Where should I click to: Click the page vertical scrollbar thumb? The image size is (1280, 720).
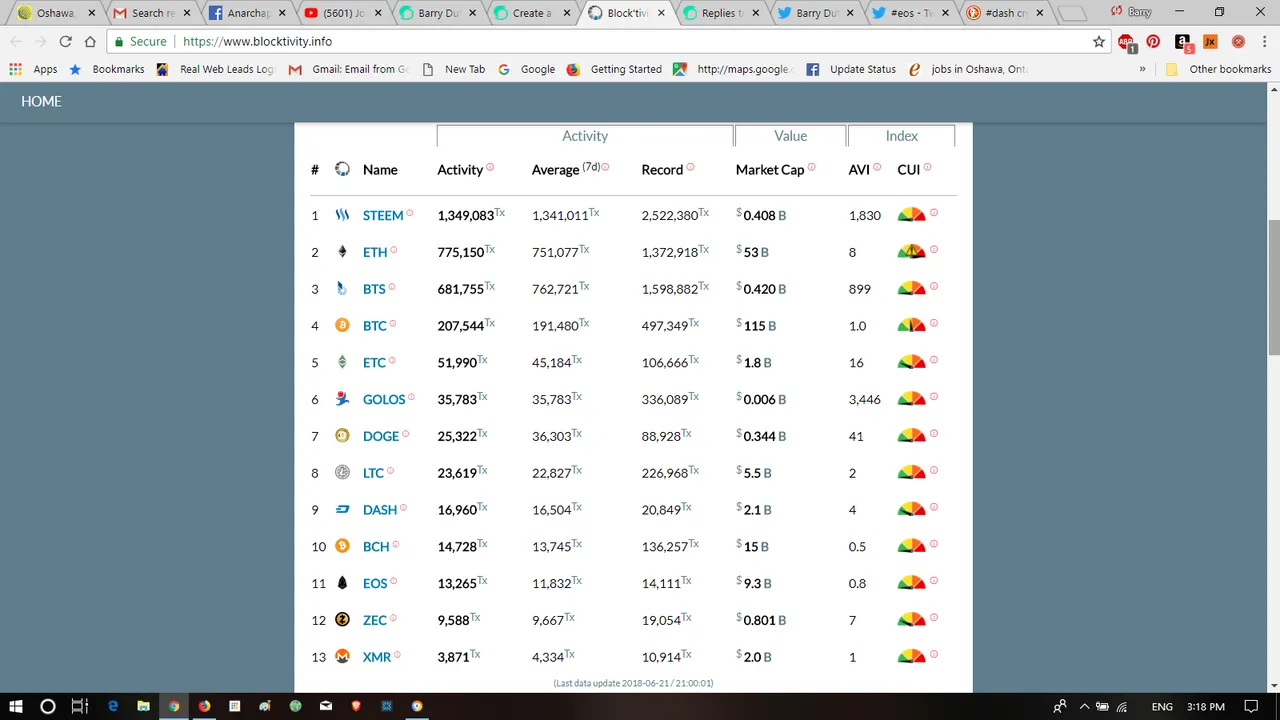[1274, 287]
